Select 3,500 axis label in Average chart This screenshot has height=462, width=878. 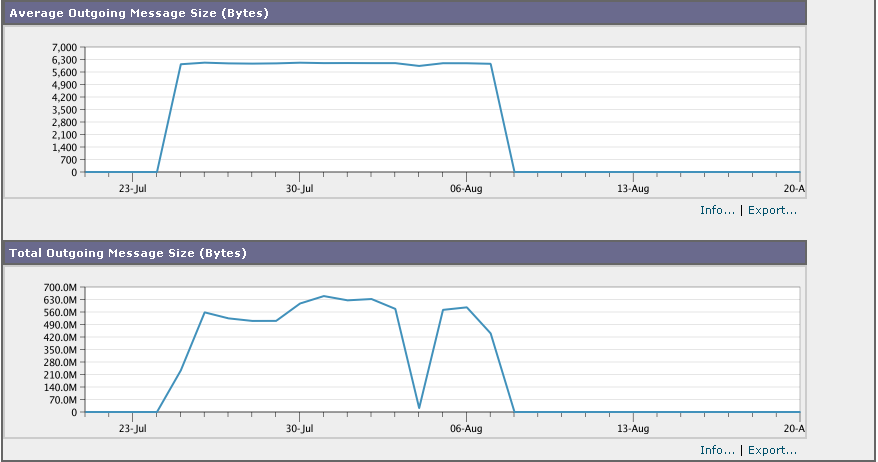(x=64, y=110)
